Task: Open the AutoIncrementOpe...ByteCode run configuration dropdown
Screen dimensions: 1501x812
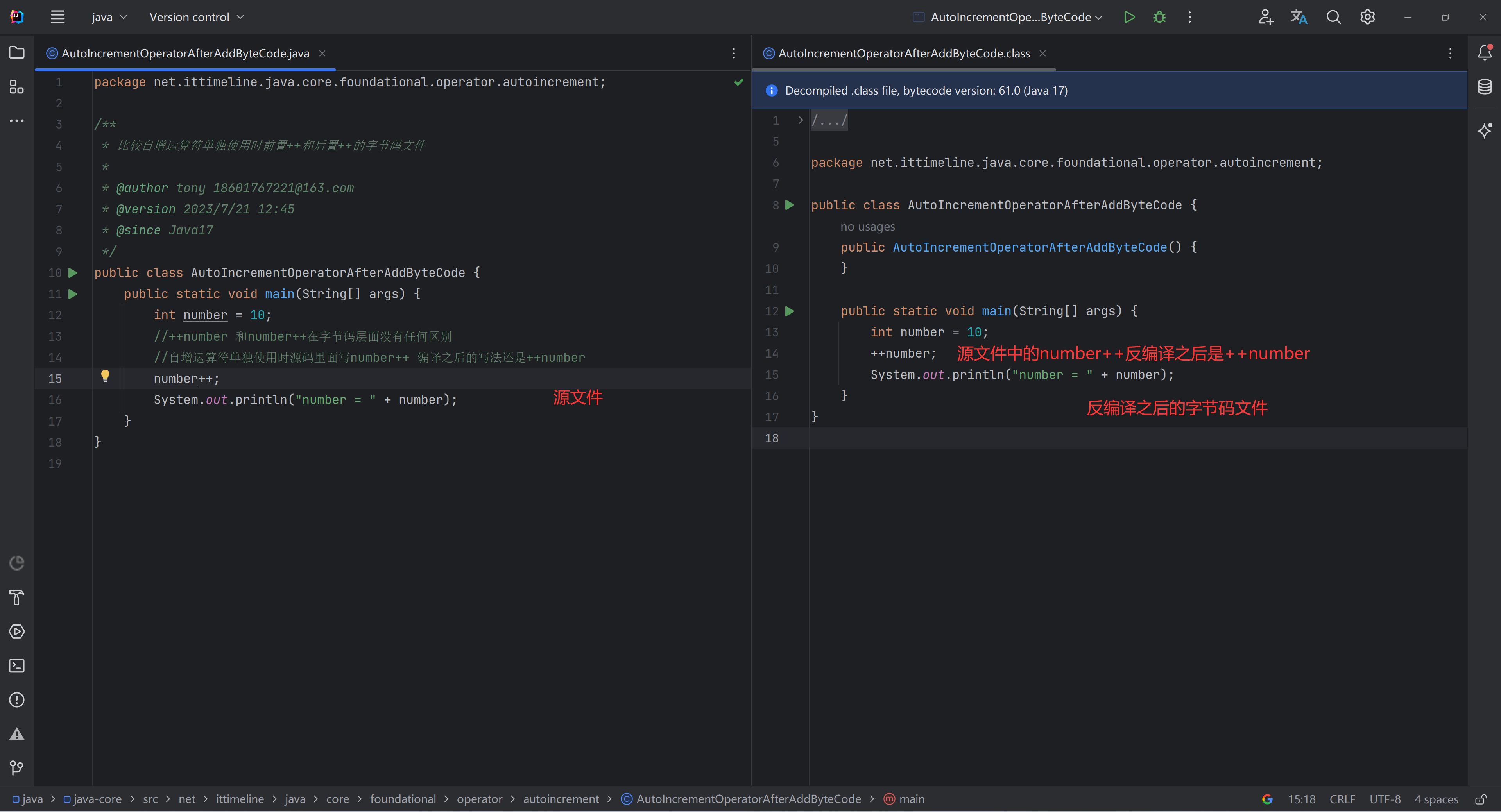Action: click(x=1007, y=17)
